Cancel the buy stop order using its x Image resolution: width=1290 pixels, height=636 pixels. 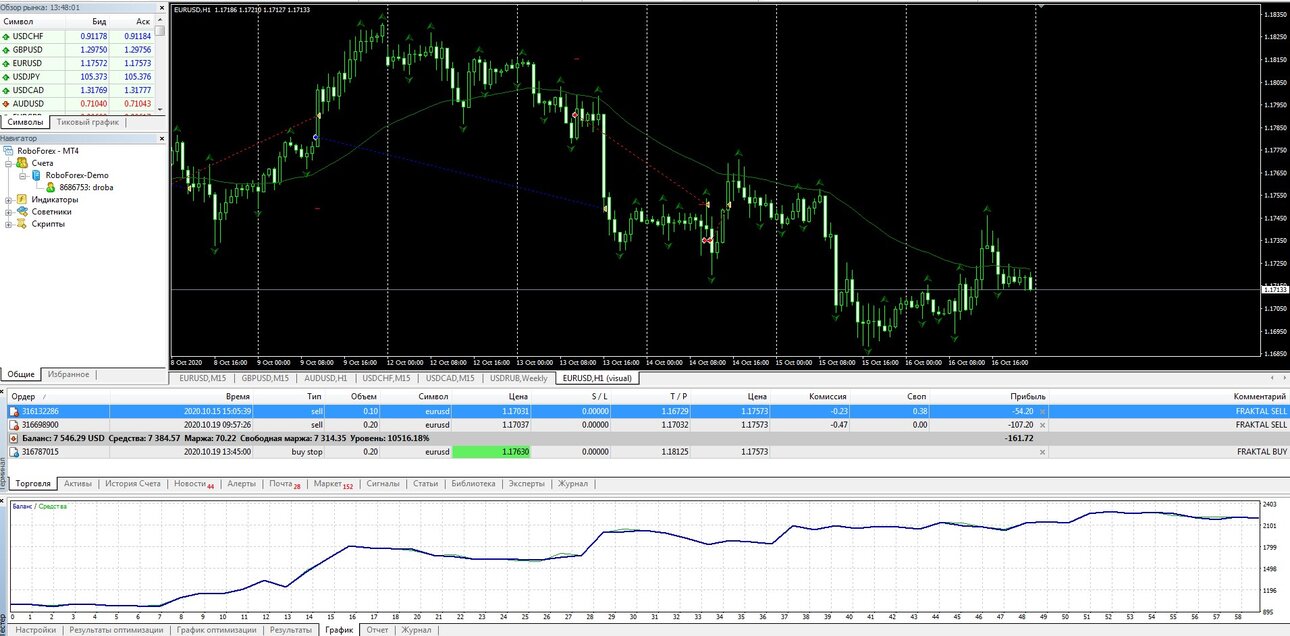point(1042,452)
